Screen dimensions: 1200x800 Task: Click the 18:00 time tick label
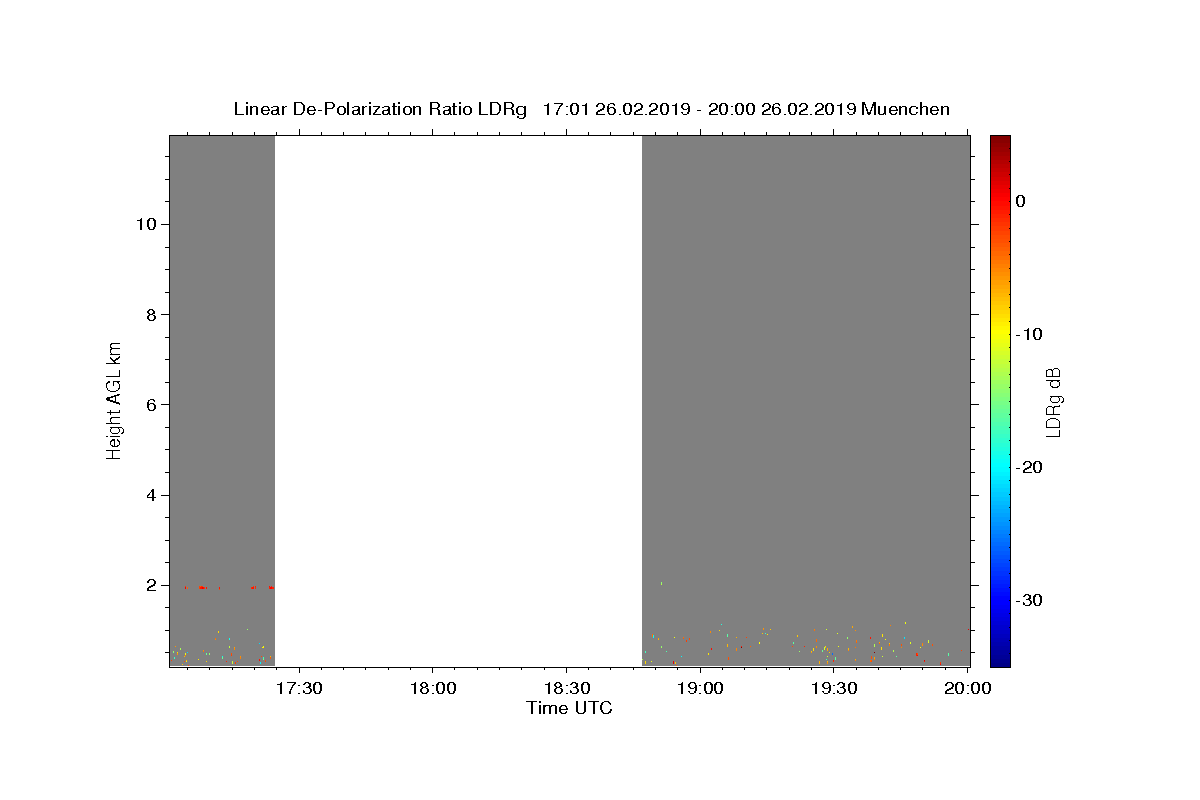point(432,688)
